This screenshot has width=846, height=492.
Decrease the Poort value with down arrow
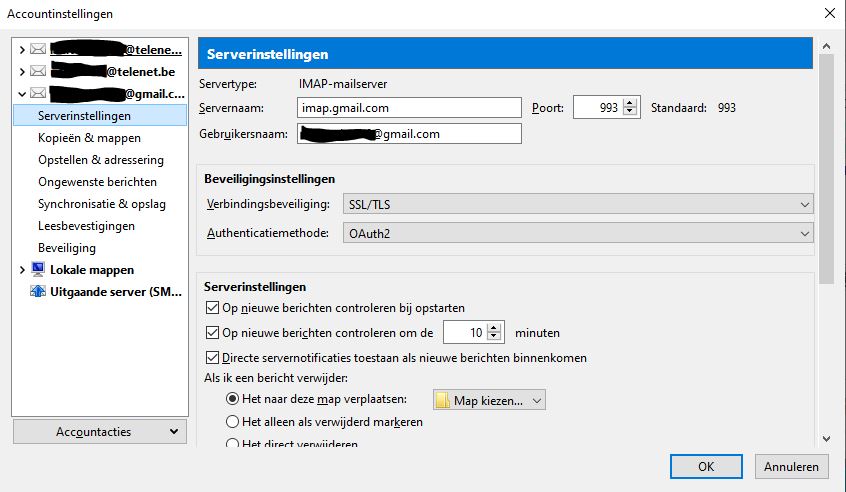[x=630, y=112]
